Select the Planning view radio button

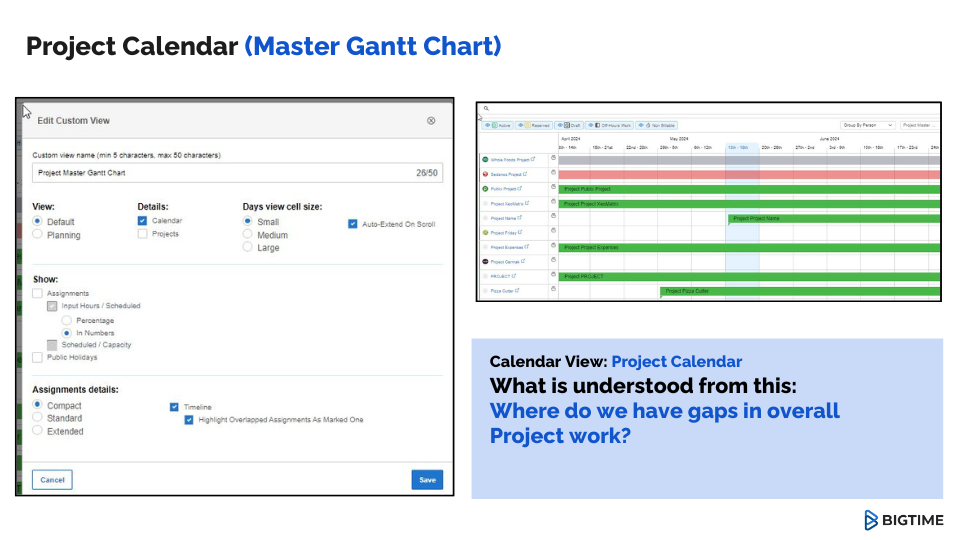pos(37,234)
